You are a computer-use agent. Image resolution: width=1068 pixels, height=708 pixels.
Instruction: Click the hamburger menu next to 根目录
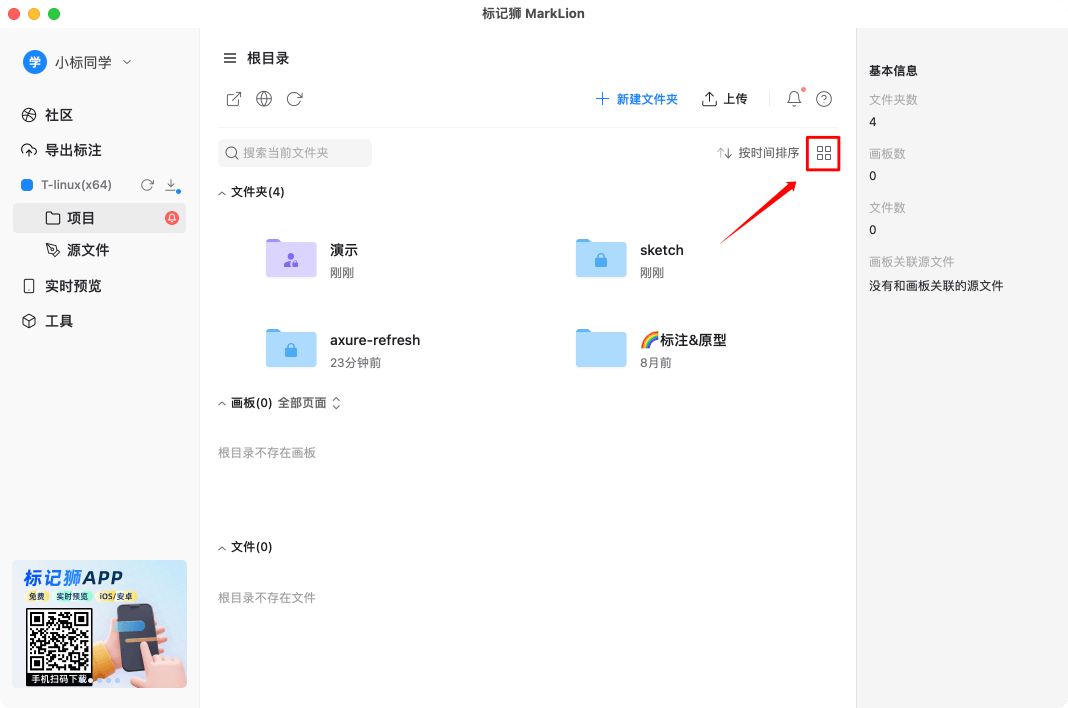pyautogui.click(x=229, y=57)
